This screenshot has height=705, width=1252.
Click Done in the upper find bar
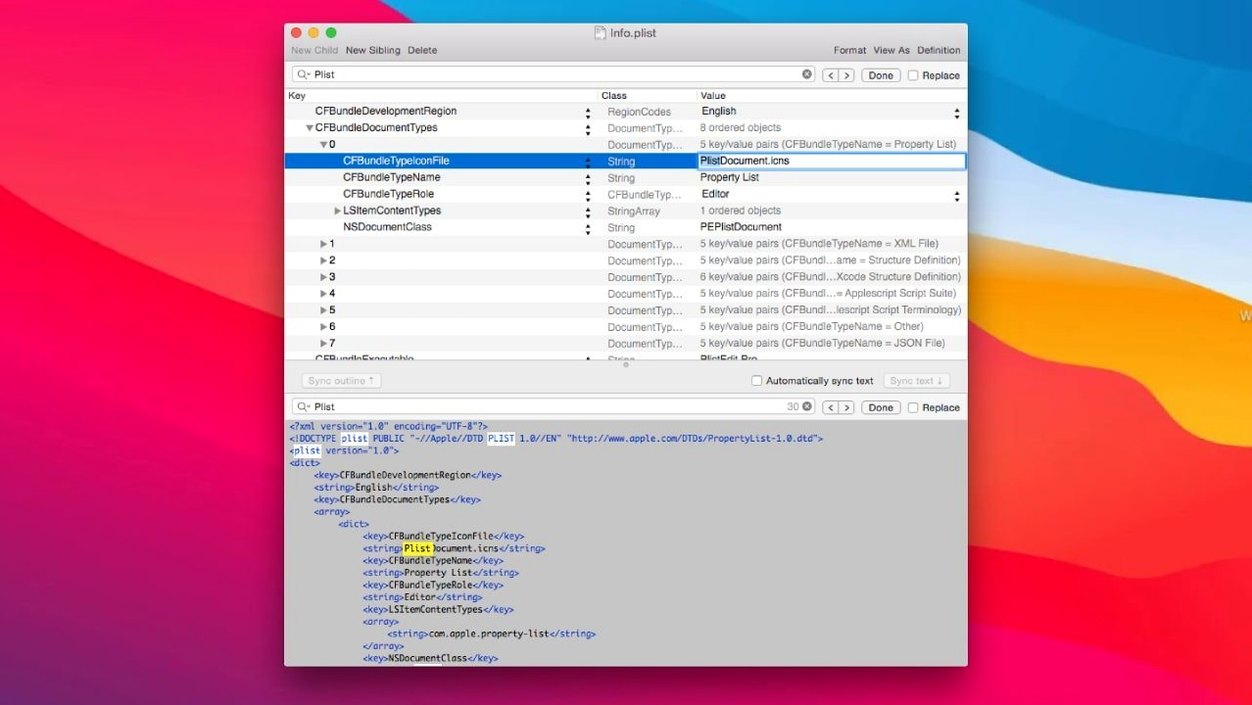[881, 75]
